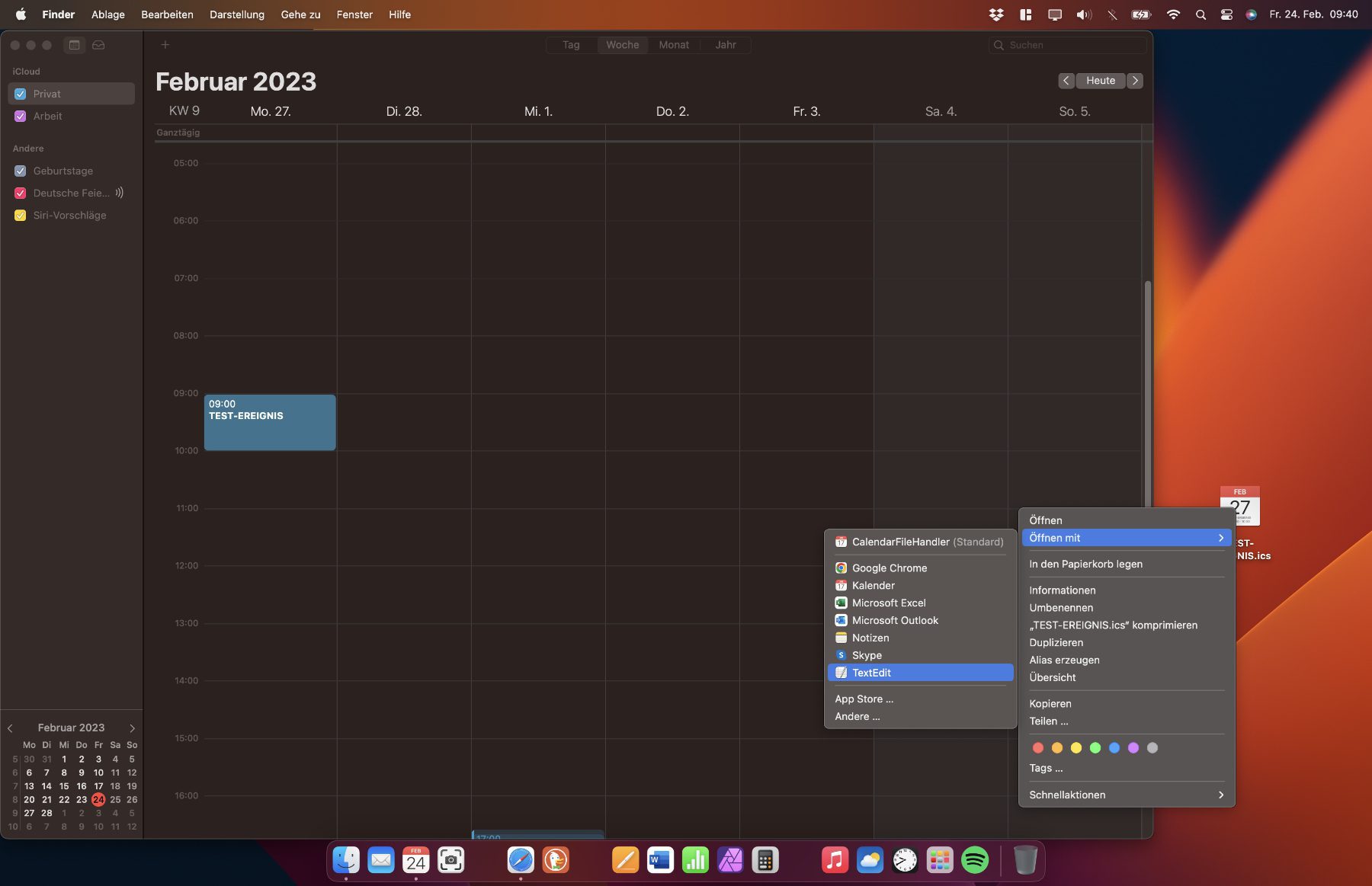Go to previous week with left arrow
Viewport: 1372px width, 886px height.
click(1066, 81)
